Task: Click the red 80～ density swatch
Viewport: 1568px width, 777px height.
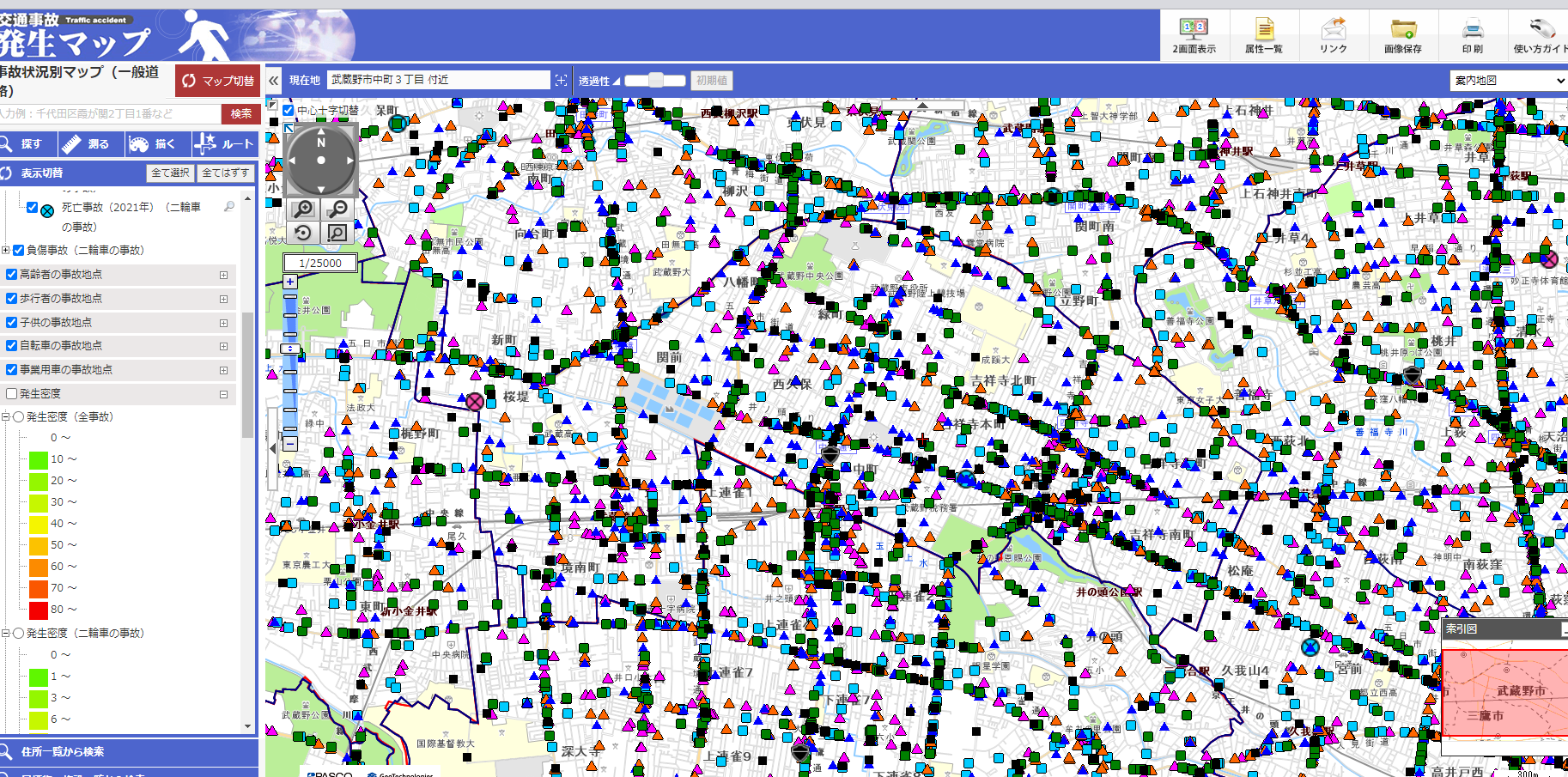Action: pyautogui.click(x=39, y=610)
